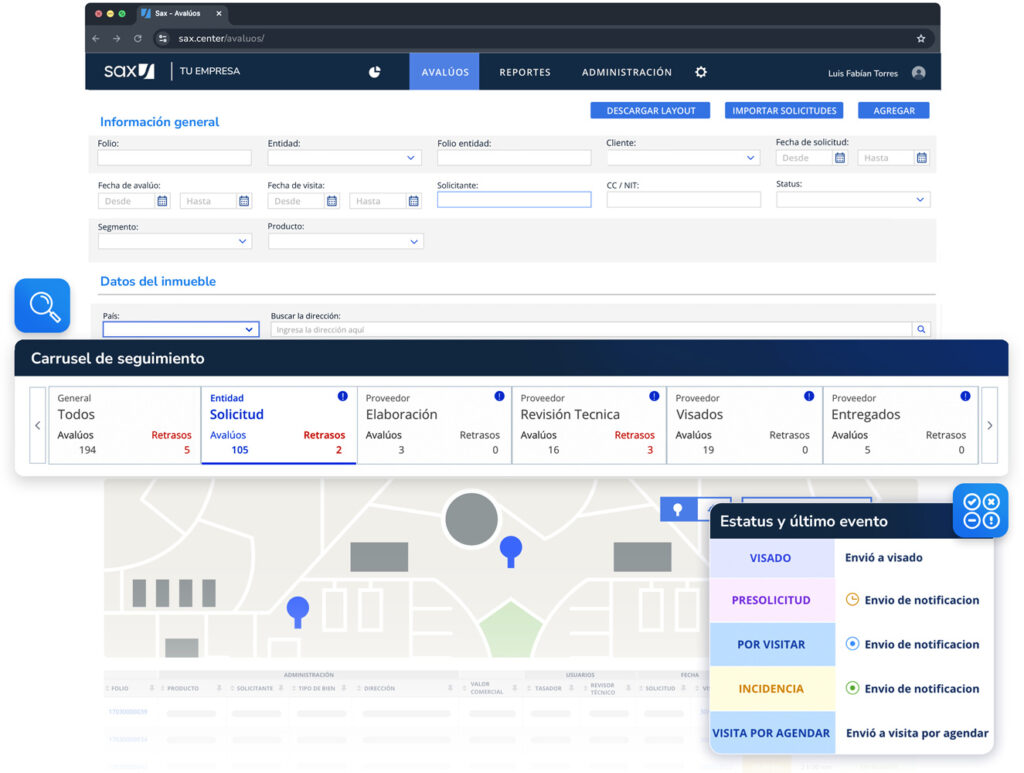Click the Agregar button
The height and width of the screenshot is (773, 1024).
coord(893,110)
